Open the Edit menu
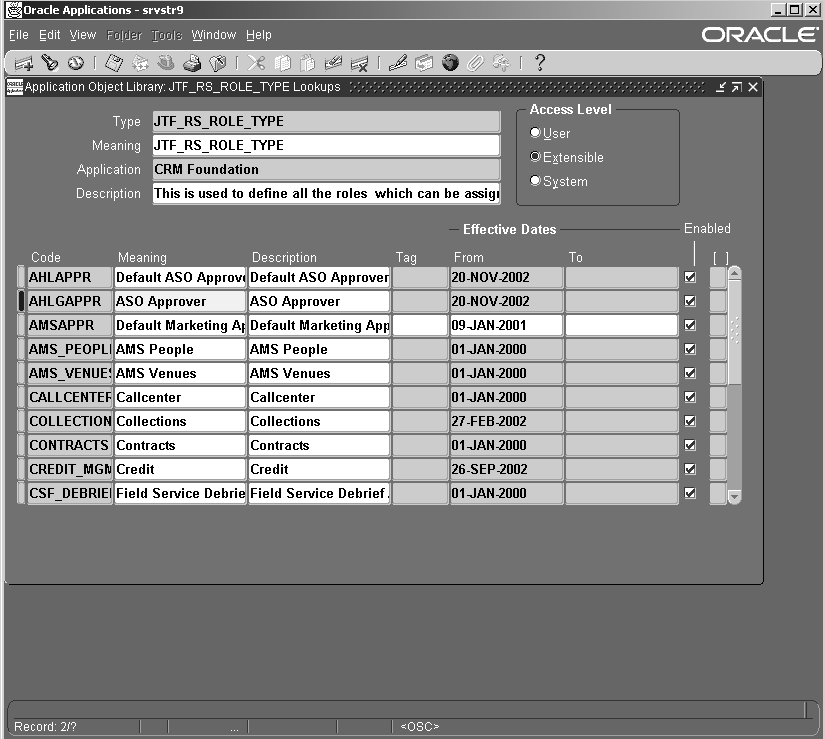Image resolution: width=825 pixels, height=739 pixels. tap(49, 35)
